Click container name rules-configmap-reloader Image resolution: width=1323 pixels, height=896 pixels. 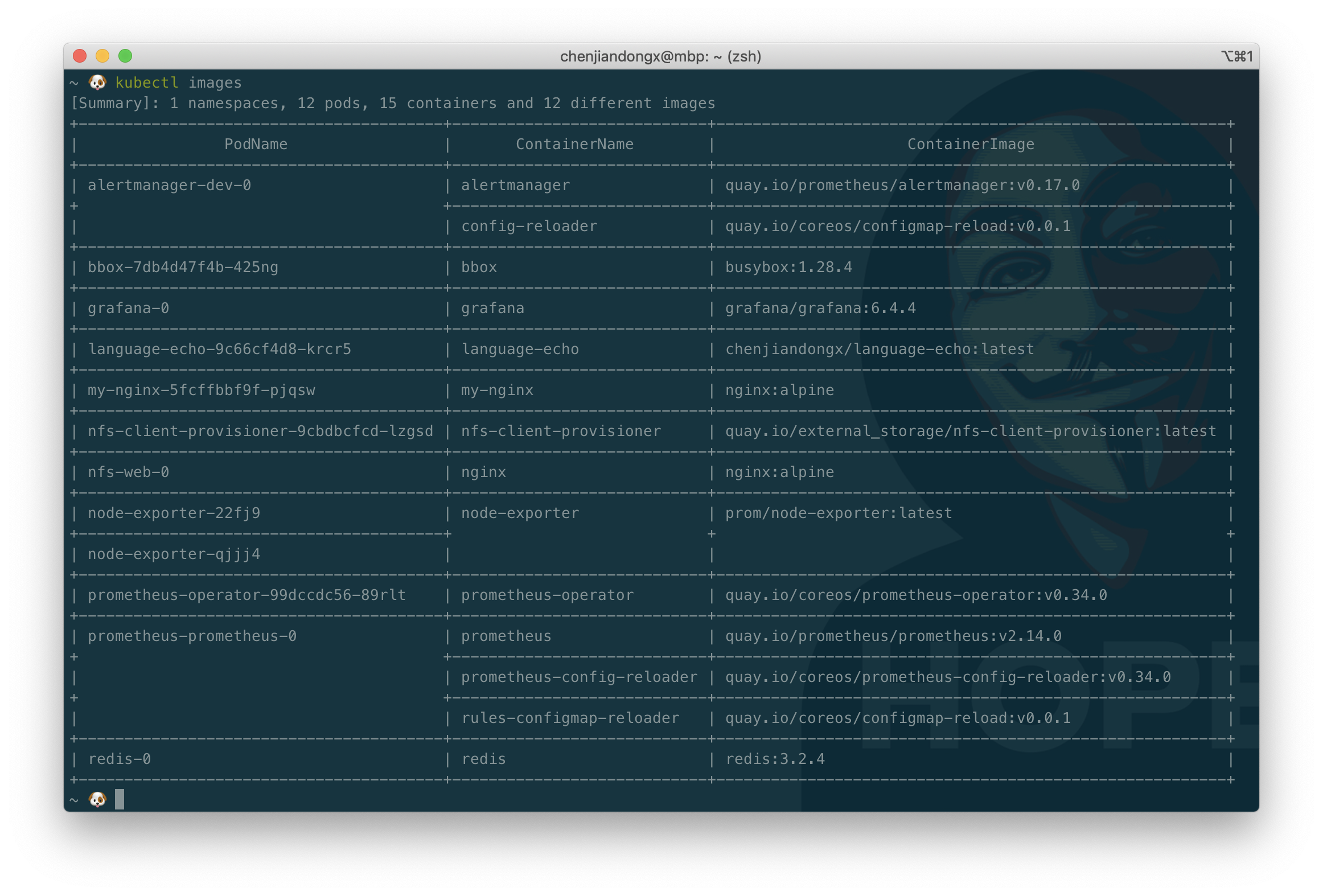pos(570,718)
